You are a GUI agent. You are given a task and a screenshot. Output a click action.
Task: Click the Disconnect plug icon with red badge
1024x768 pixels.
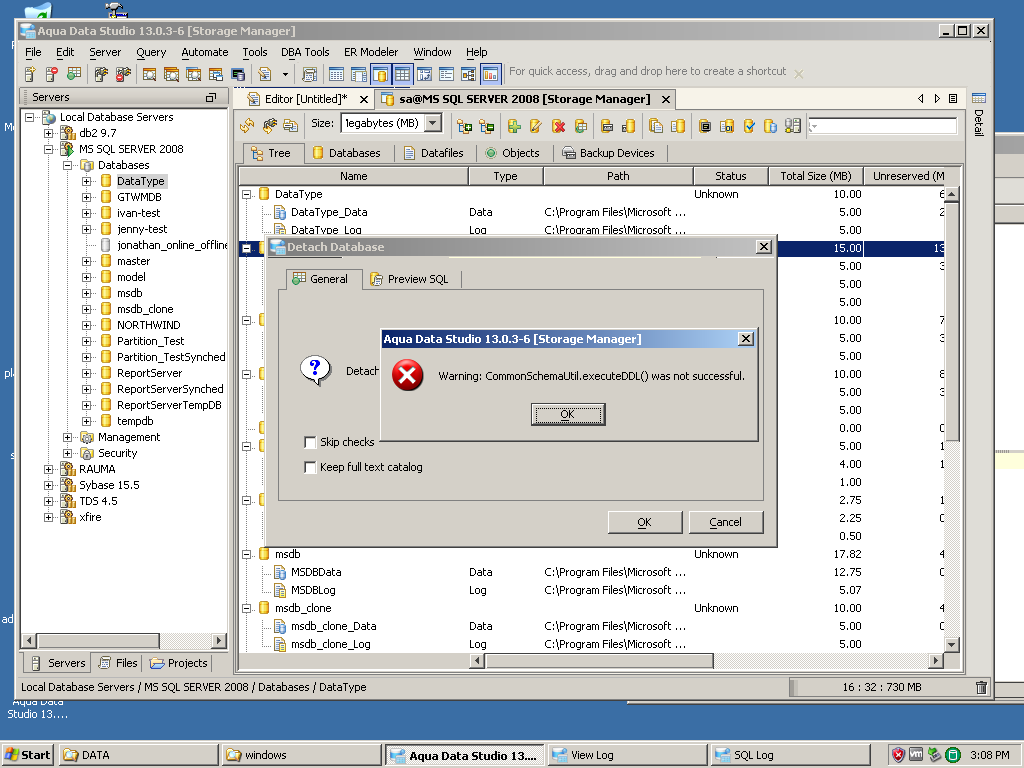point(123,74)
